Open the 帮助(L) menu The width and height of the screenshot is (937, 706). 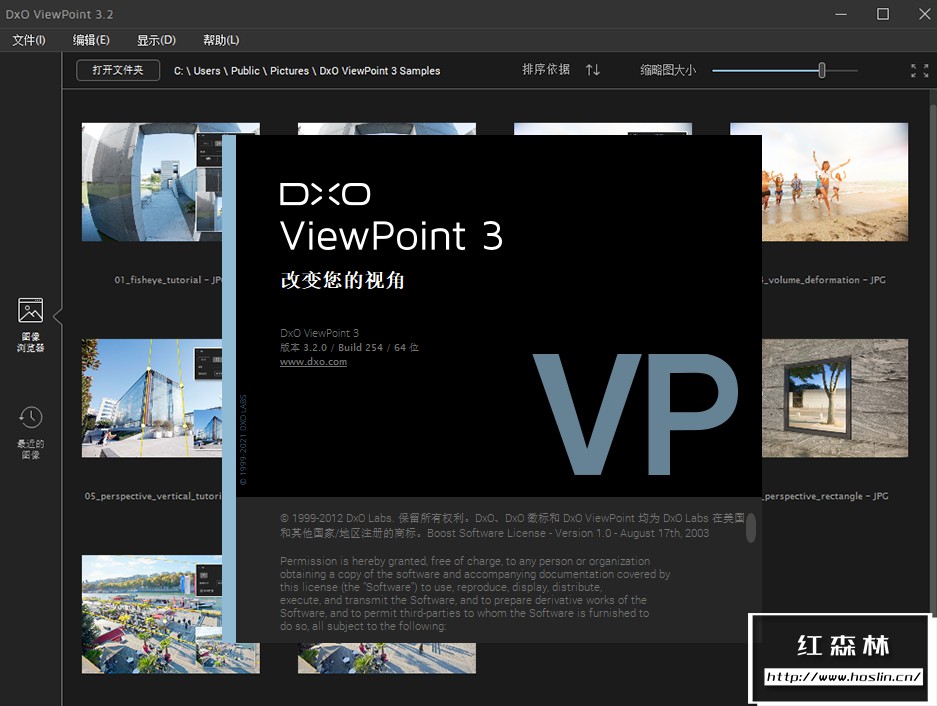pos(221,40)
